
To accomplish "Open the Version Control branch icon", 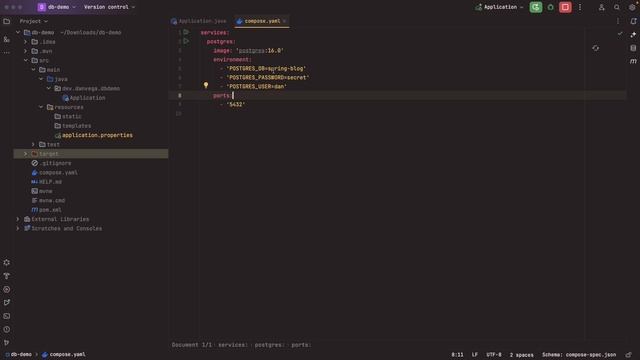I will pos(7,342).
